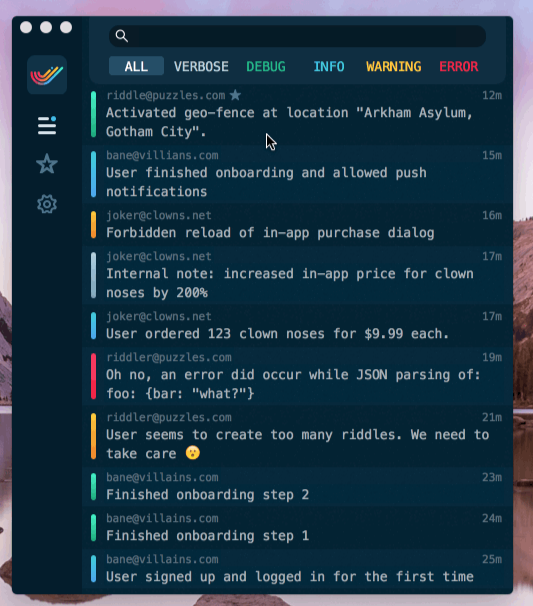Open the starred logs sidebar icon
Viewport: 533px width, 606px height.
pos(47,163)
